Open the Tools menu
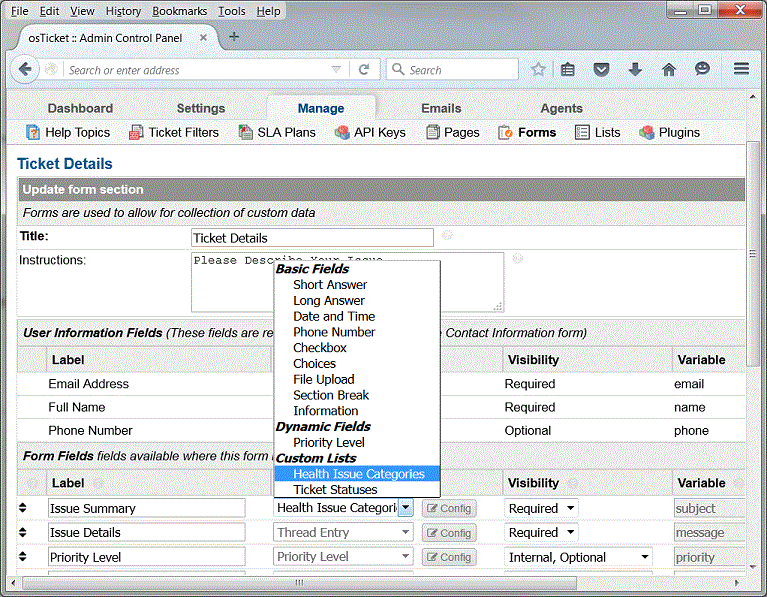 click(231, 11)
